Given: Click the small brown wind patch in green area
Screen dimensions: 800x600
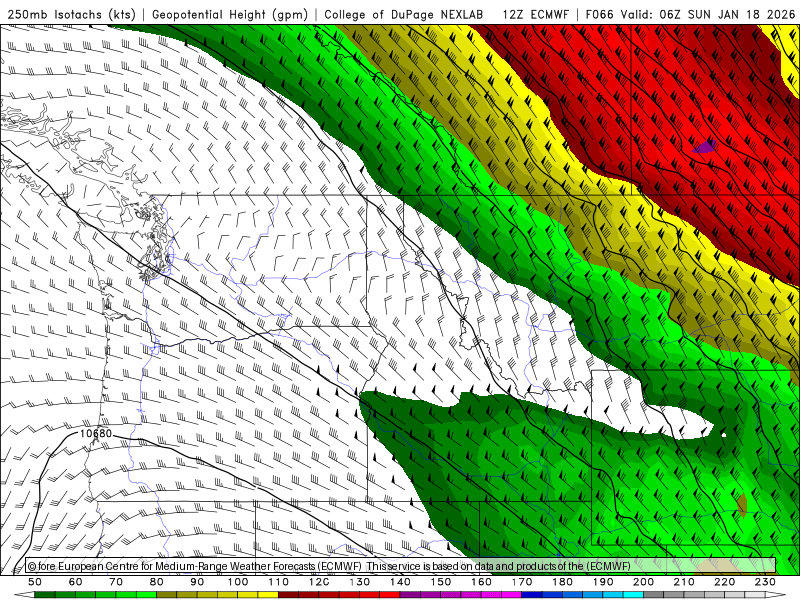Looking at the screenshot, I should coord(742,504).
